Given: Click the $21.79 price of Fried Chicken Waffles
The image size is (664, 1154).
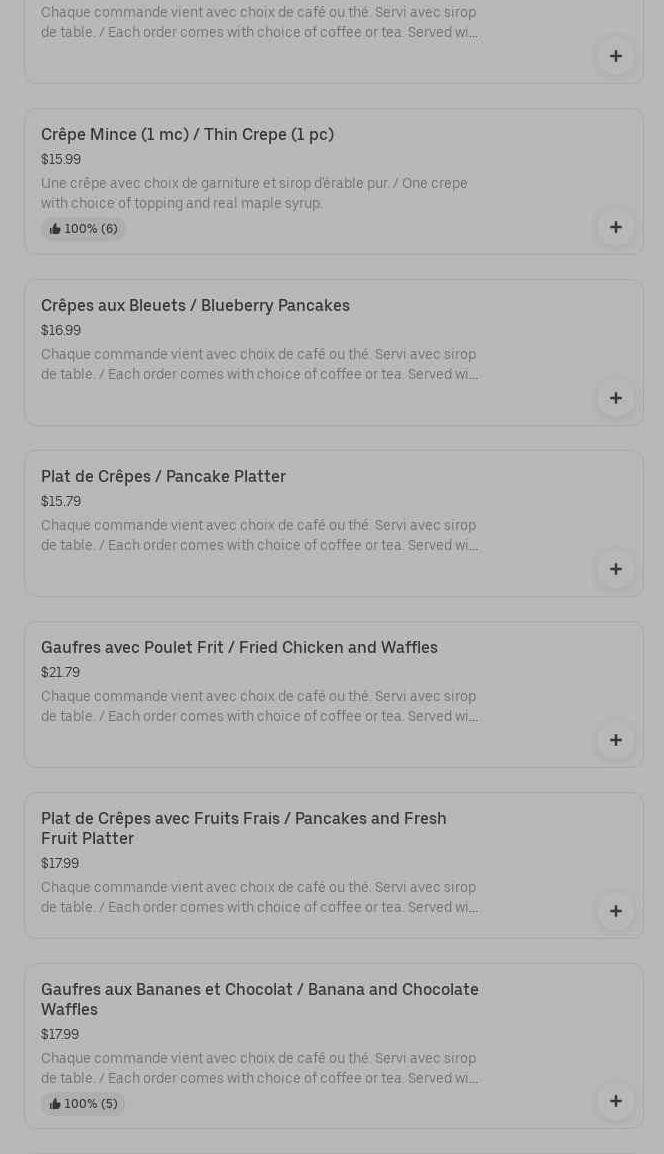Looking at the screenshot, I should (x=60, y=673).
